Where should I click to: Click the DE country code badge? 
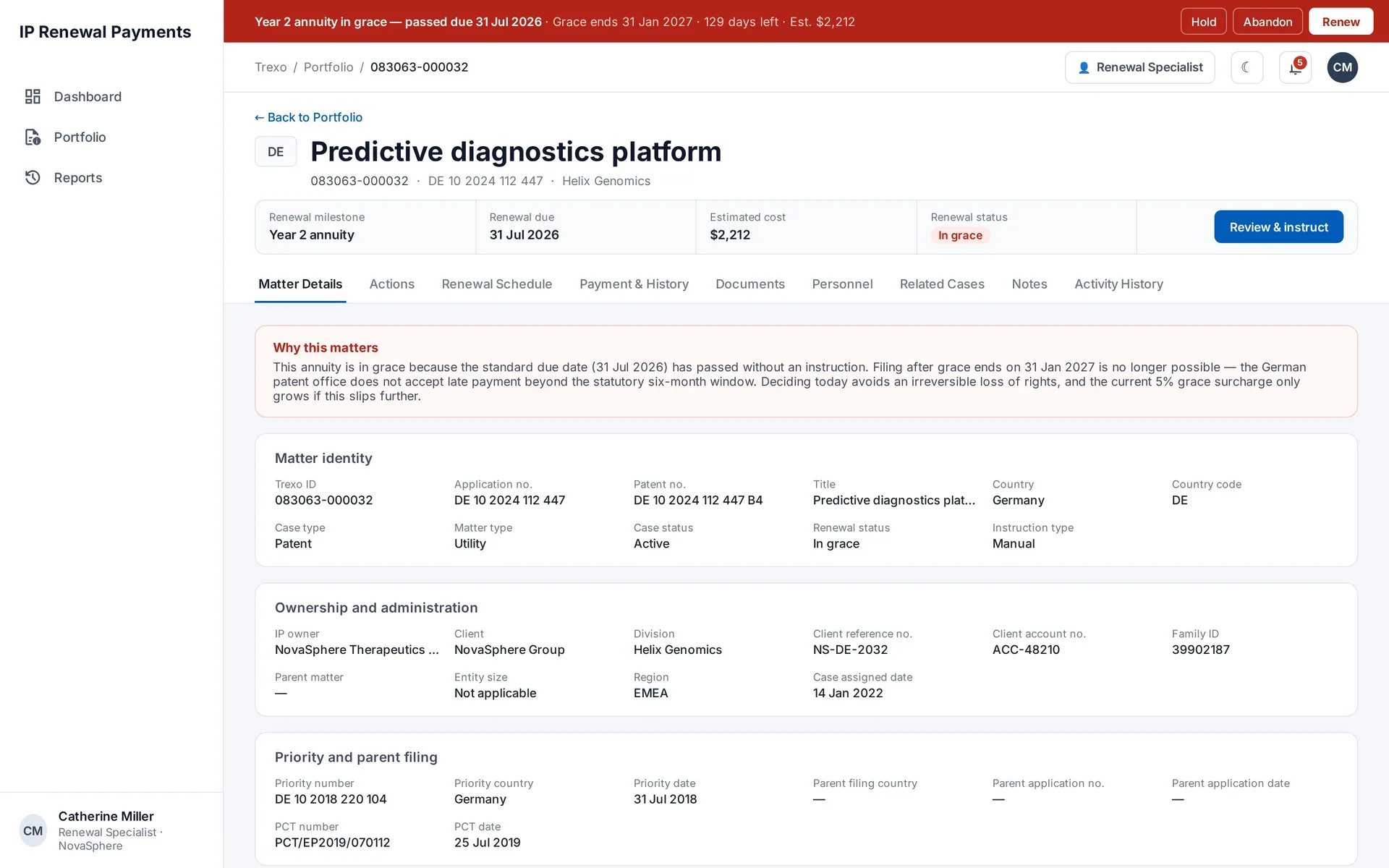tap(276, 152)
